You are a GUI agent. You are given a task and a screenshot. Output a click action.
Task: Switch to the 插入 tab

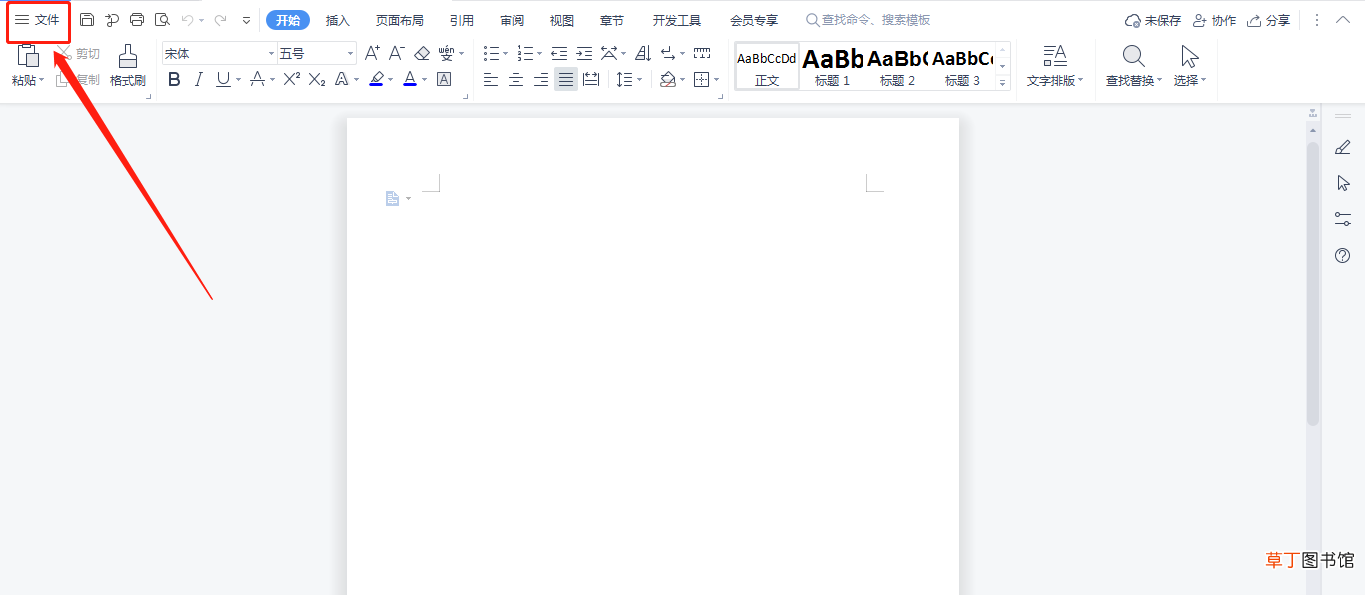click(x=338, y=20)
